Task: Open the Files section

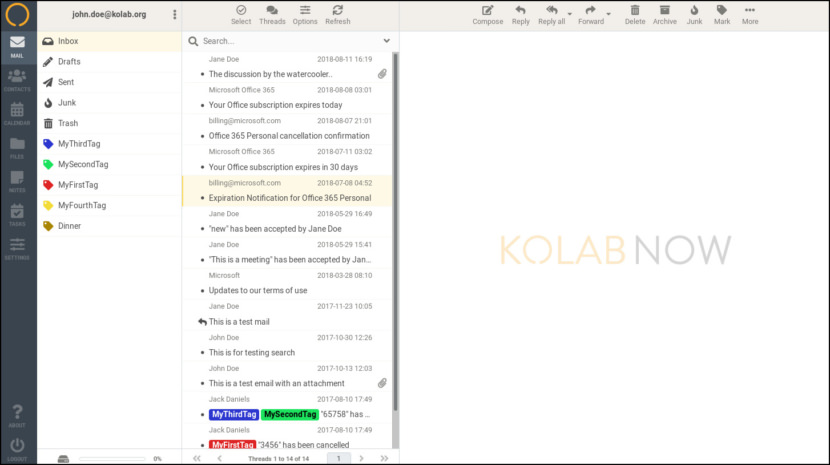Action: [17, 148]
